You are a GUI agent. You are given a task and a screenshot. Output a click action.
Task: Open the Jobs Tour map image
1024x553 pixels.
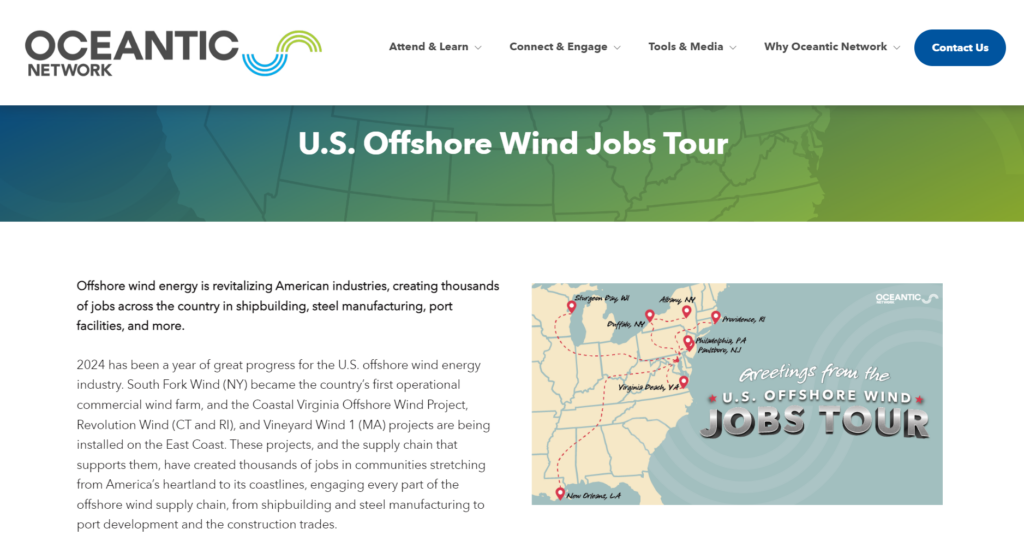coord(737,394)
